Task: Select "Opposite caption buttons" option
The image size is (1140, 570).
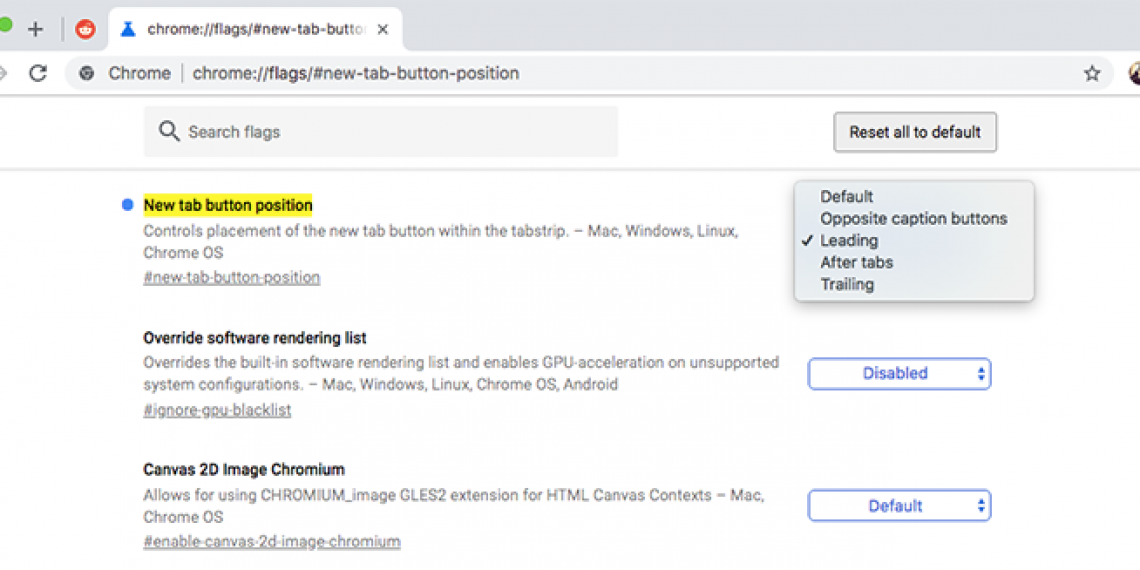Action: tap(913, 219)
